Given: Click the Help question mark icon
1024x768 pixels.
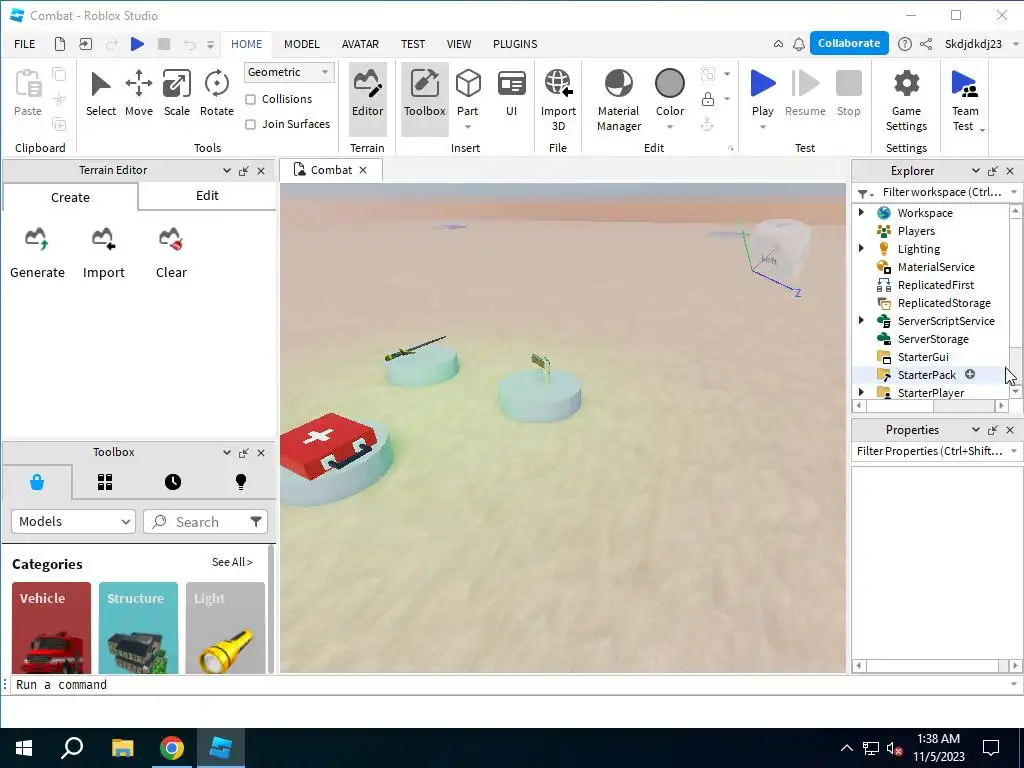Looking at the screenshot, I should pos(904,44).
